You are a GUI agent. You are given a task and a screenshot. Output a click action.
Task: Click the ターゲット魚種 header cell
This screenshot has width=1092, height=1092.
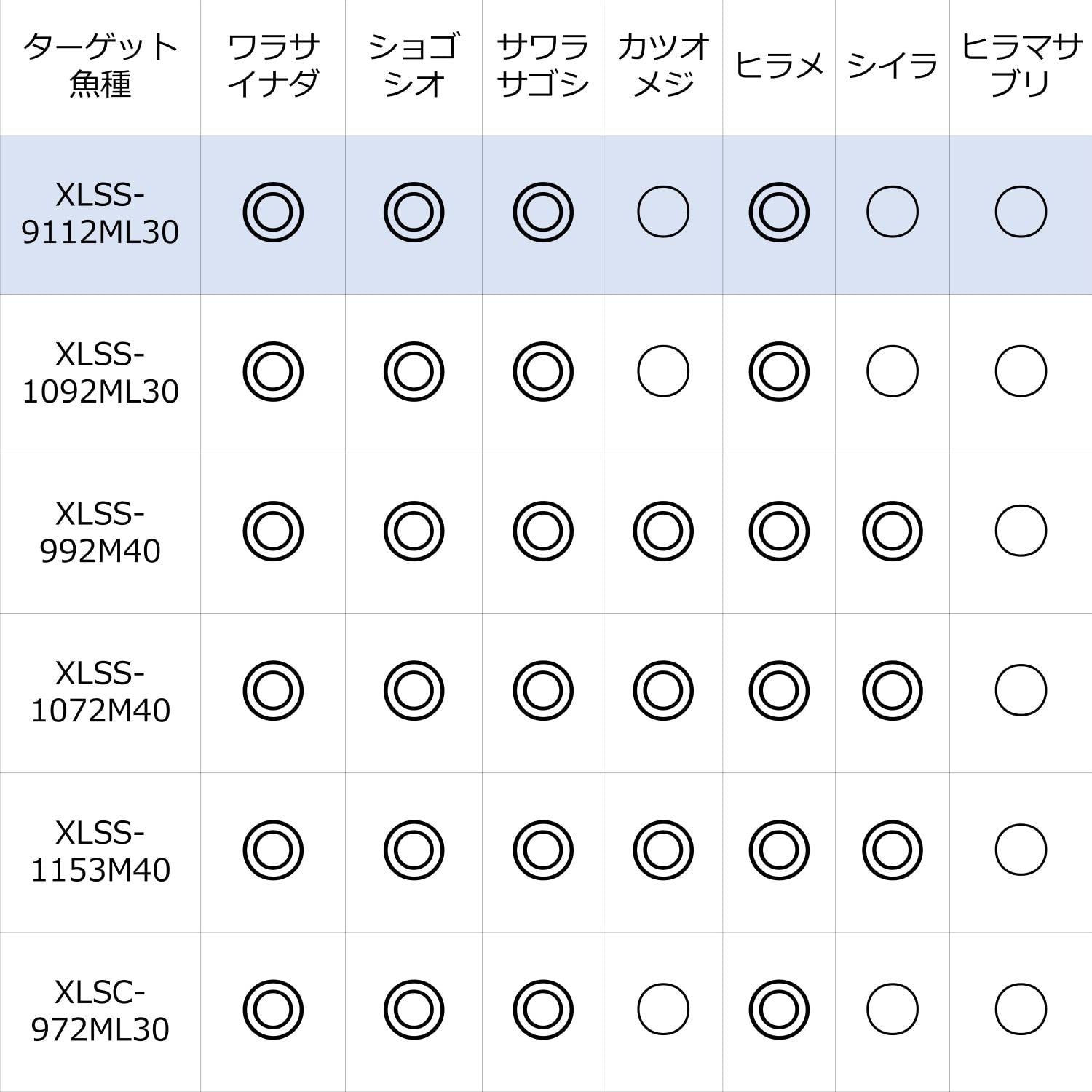pos(100,66)
